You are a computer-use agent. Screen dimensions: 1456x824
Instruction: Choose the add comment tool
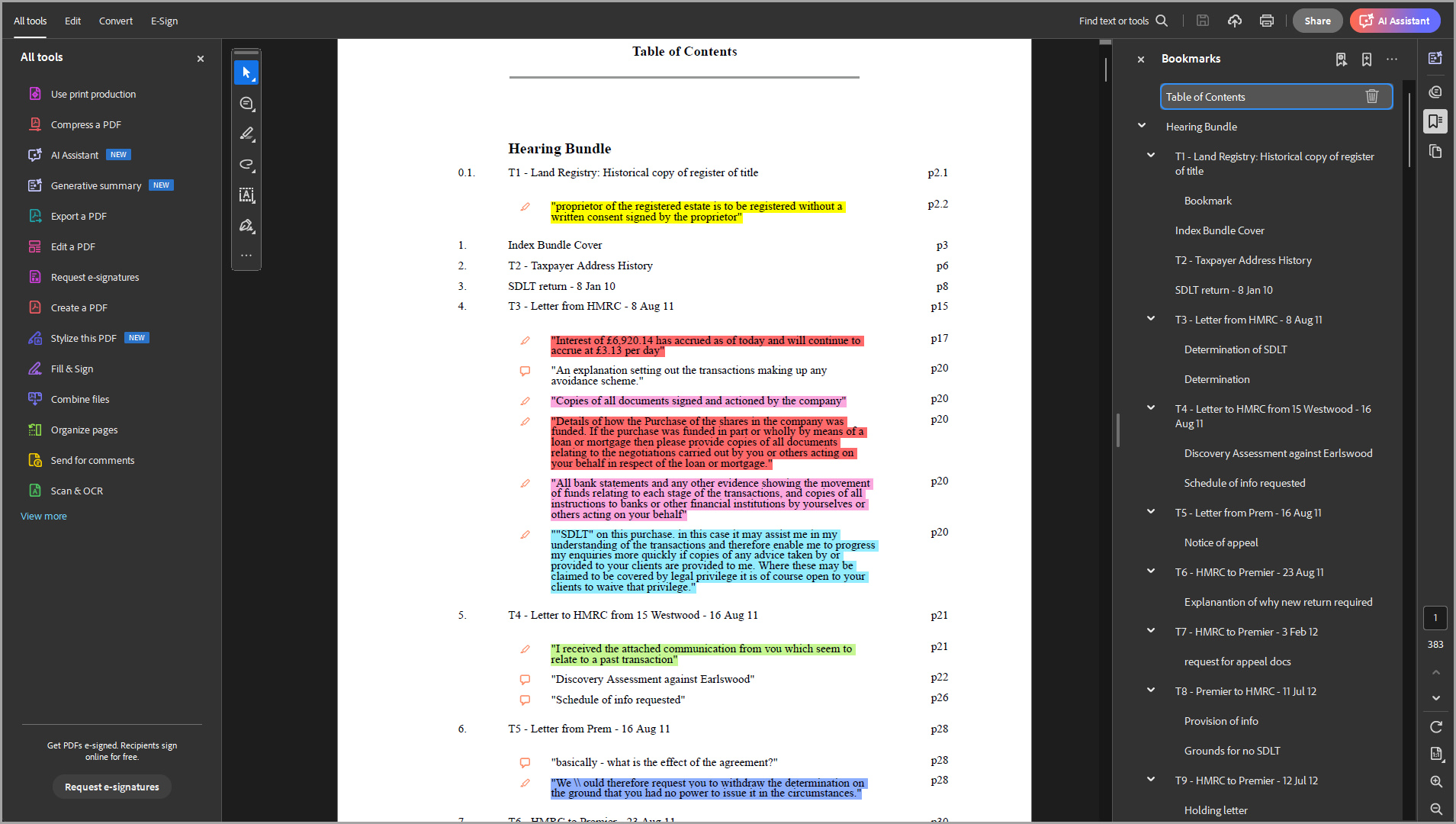click(x=246, y=104)
